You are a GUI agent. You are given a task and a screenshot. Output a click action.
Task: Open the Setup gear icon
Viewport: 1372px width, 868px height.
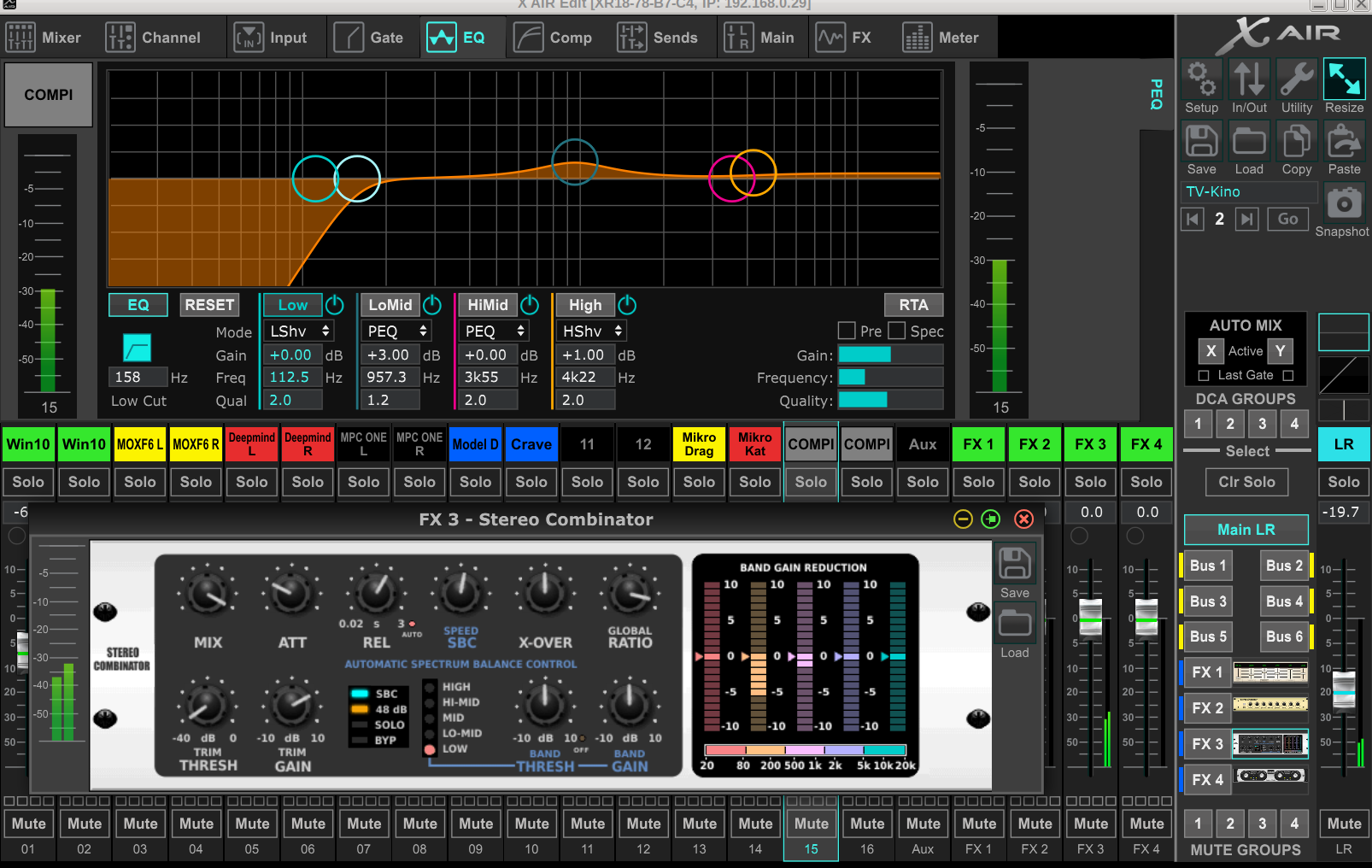point(1201,80)
